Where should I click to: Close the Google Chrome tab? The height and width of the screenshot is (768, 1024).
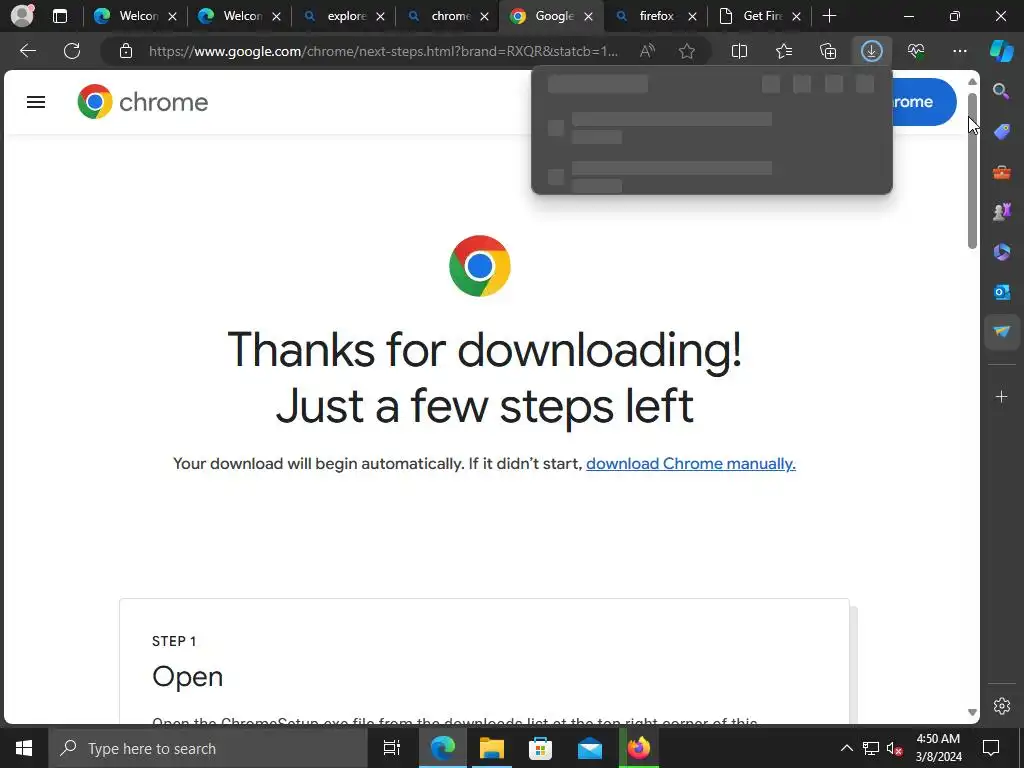point(588,16)
